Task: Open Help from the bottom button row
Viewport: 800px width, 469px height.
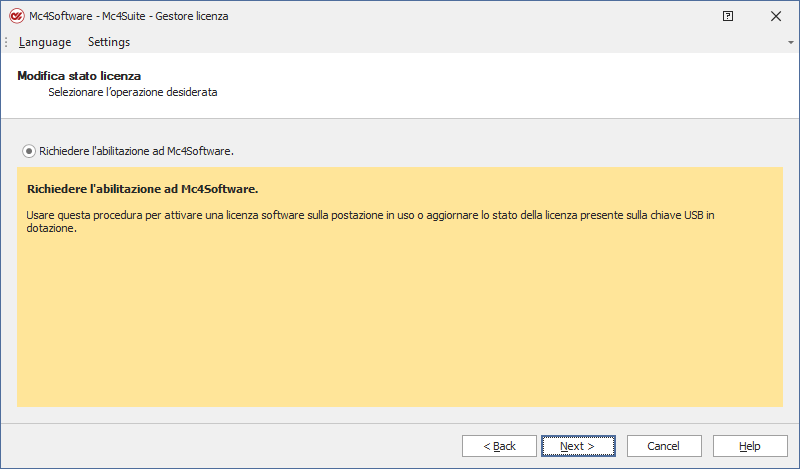Action: (749, 446)
